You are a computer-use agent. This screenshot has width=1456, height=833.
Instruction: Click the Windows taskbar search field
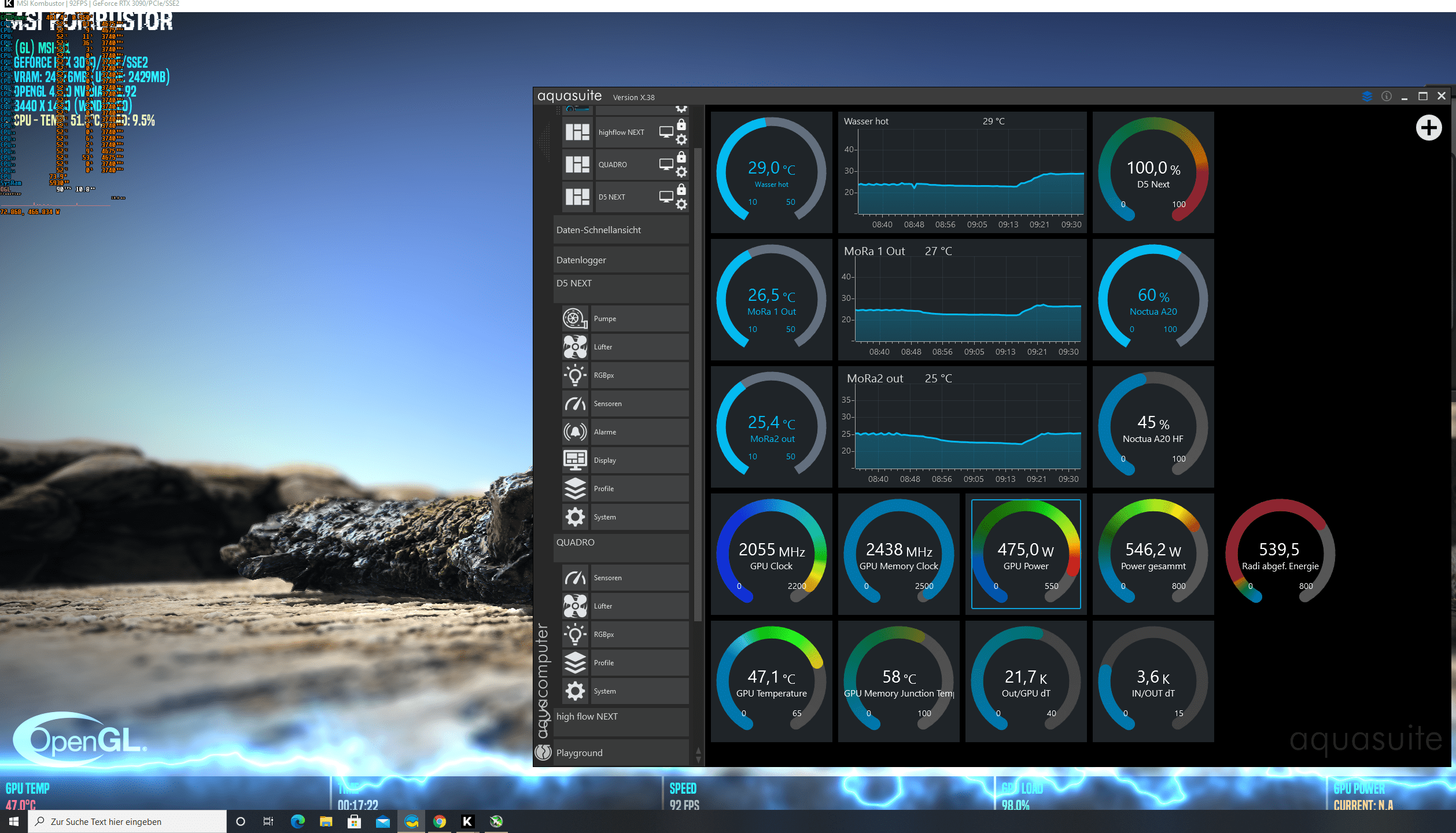click(x=127, y=821)
